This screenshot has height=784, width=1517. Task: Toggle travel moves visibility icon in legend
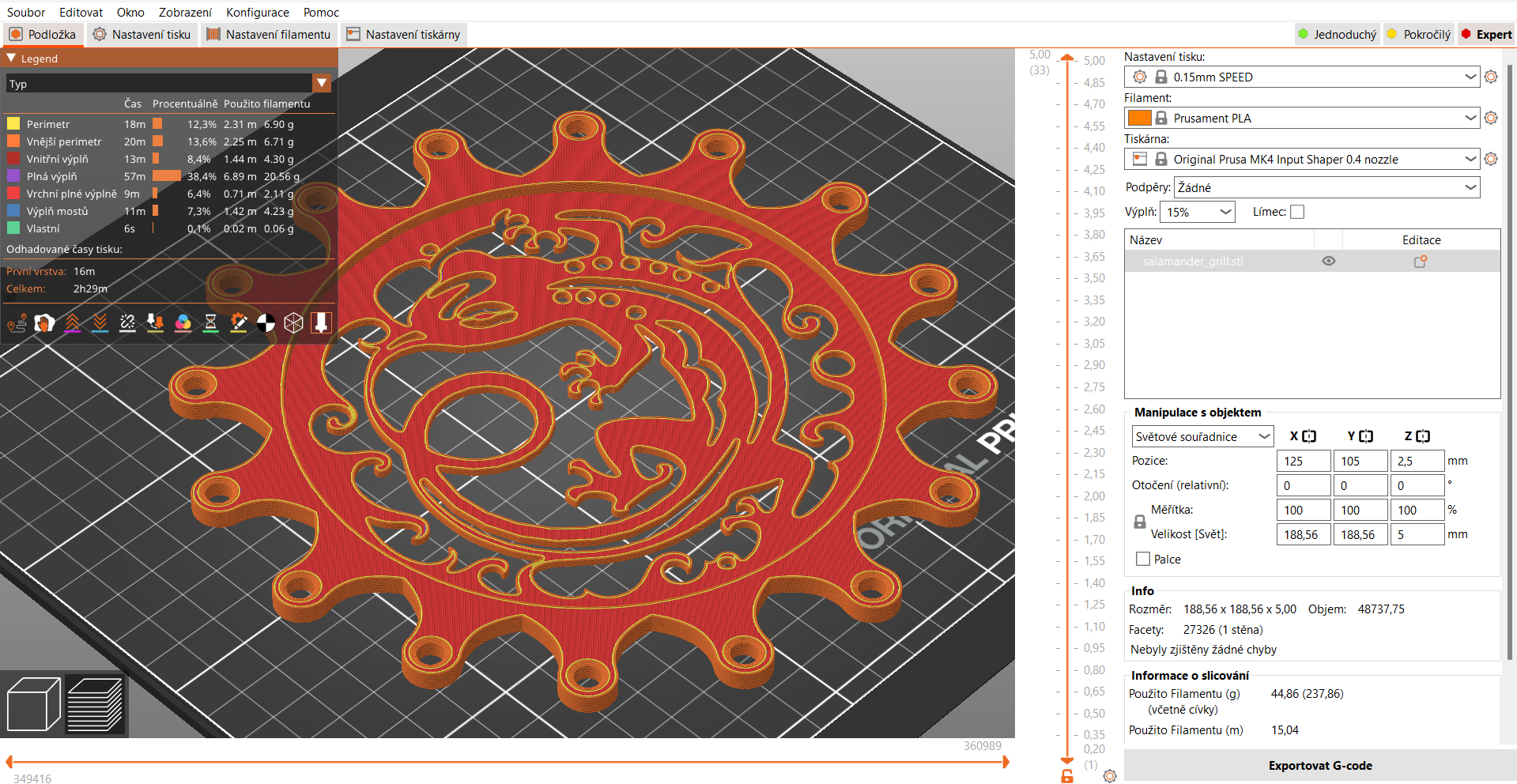tap(17, 322)
